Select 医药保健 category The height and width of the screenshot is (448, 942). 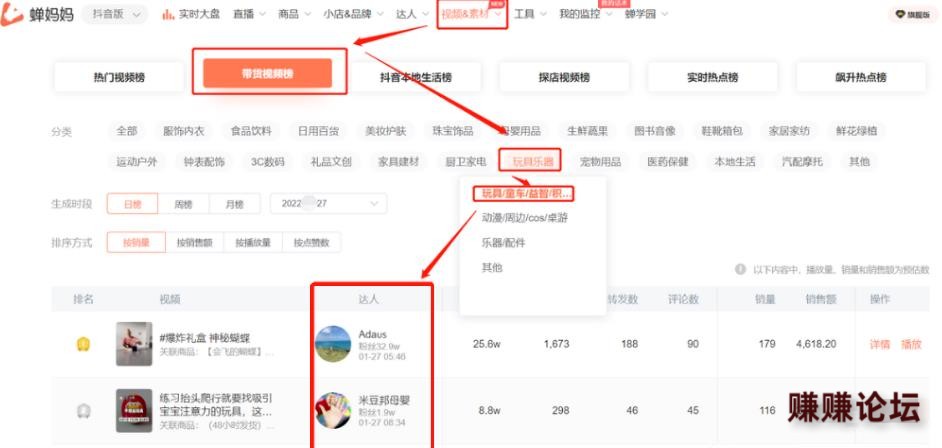point(667,162)
